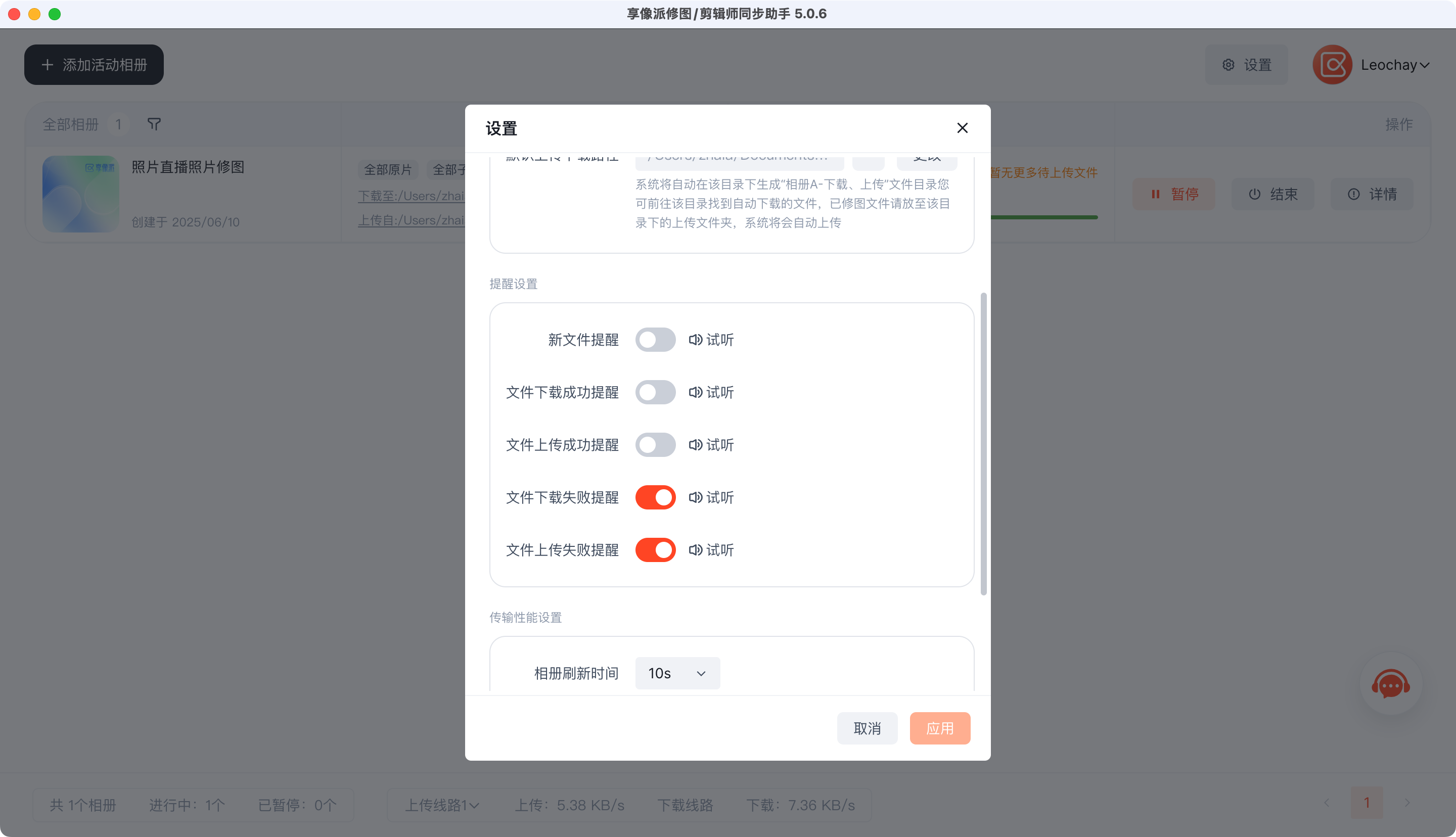
Task: Click the 传输性能设置 section heading
Action: click(525, 618)
